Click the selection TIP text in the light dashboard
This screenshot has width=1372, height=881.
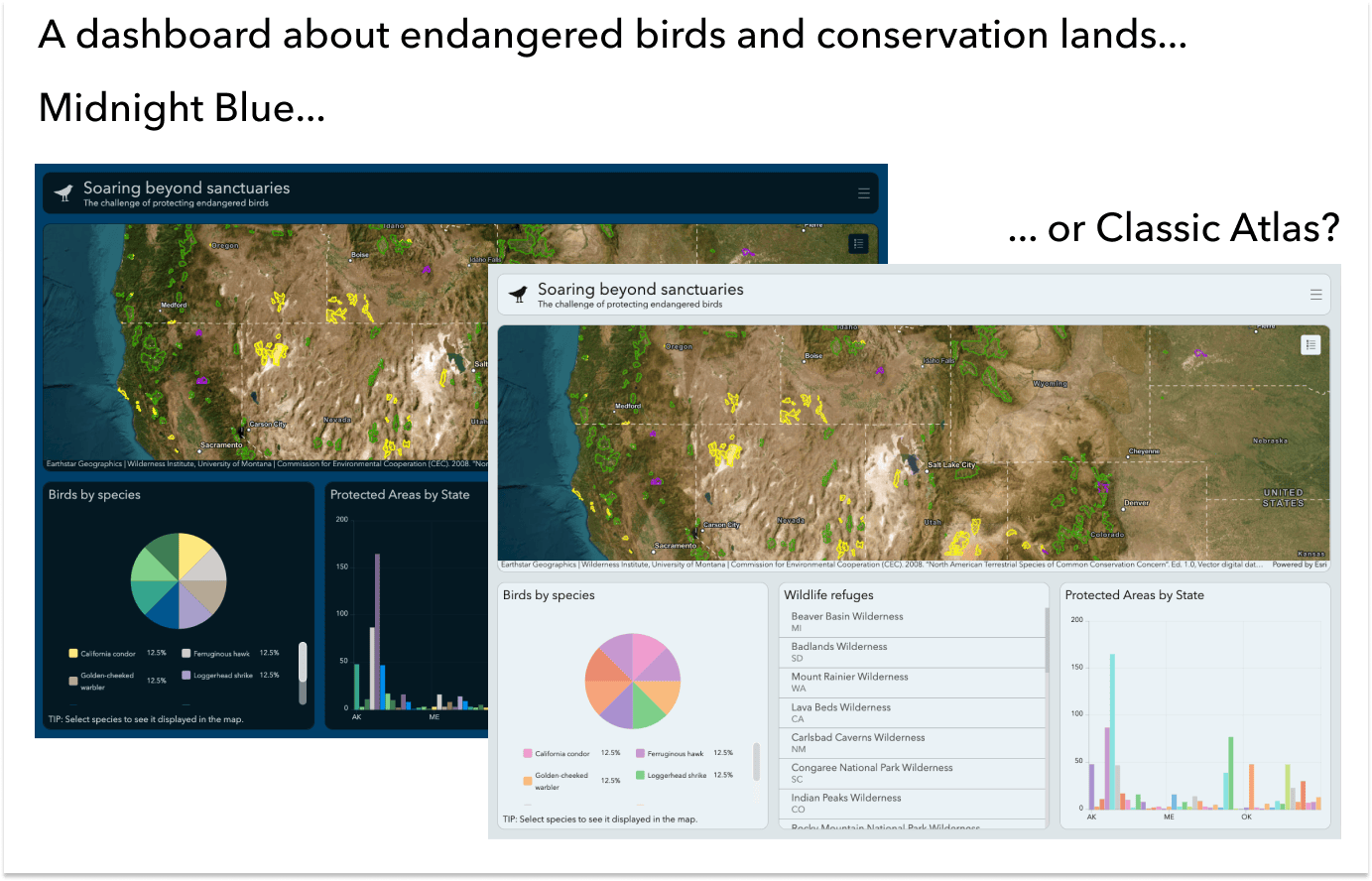coord(600,819)
